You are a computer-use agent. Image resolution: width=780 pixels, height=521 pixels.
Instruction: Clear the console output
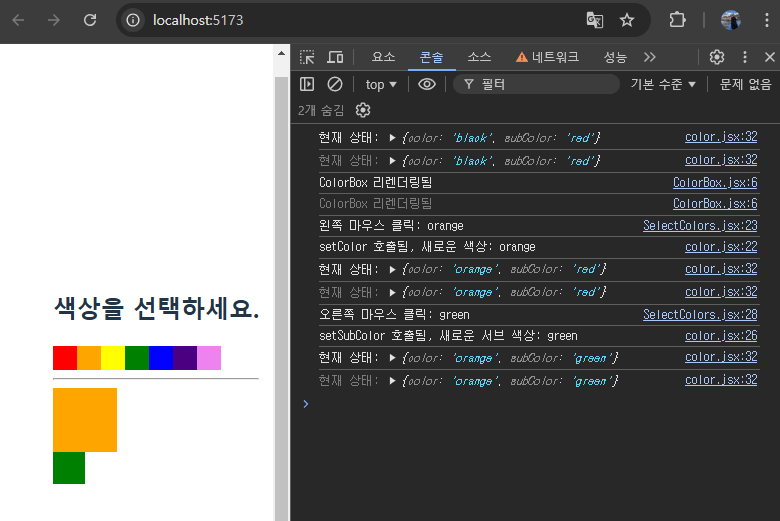point(335,84)
